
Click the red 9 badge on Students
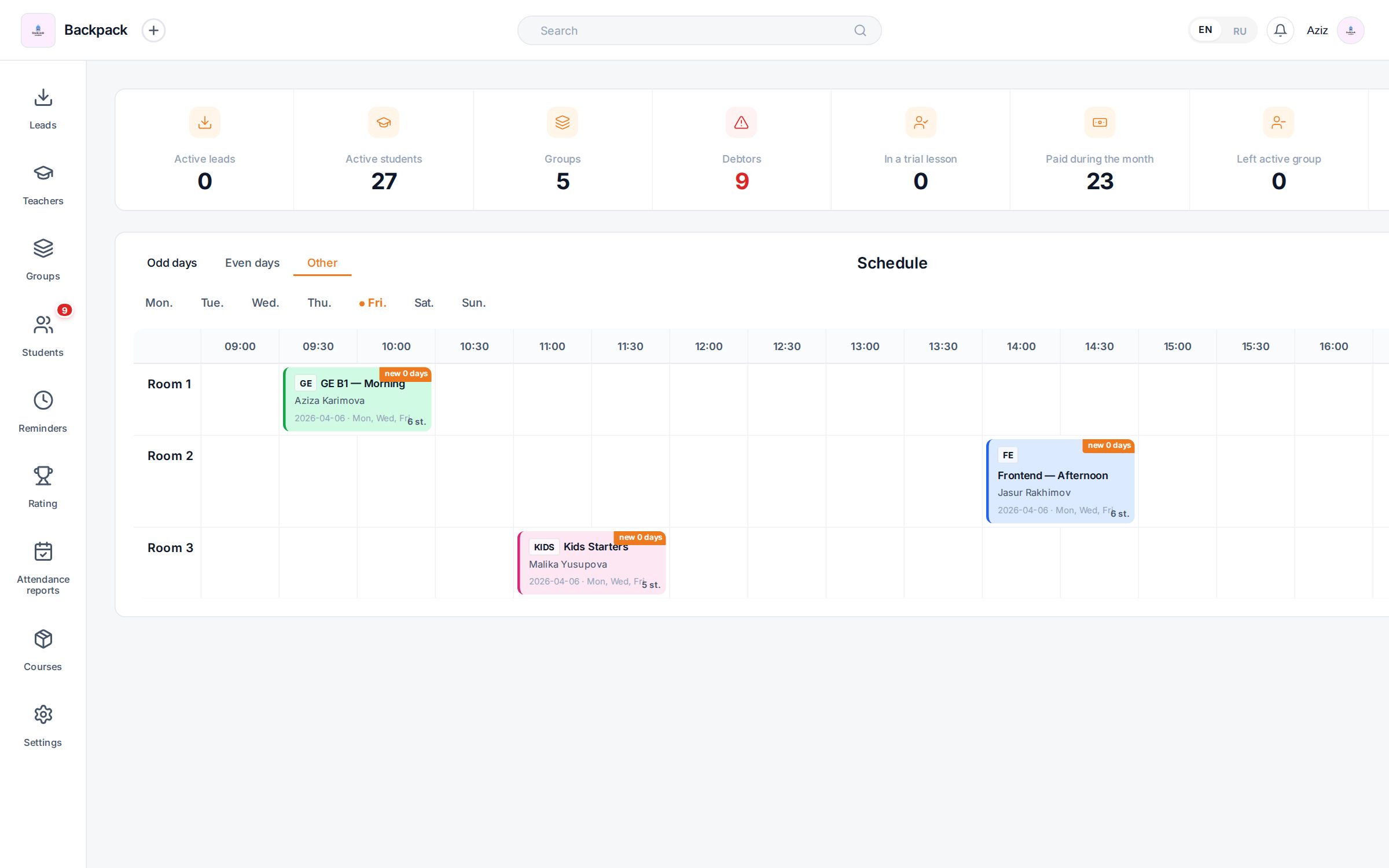tap(64, 310)
